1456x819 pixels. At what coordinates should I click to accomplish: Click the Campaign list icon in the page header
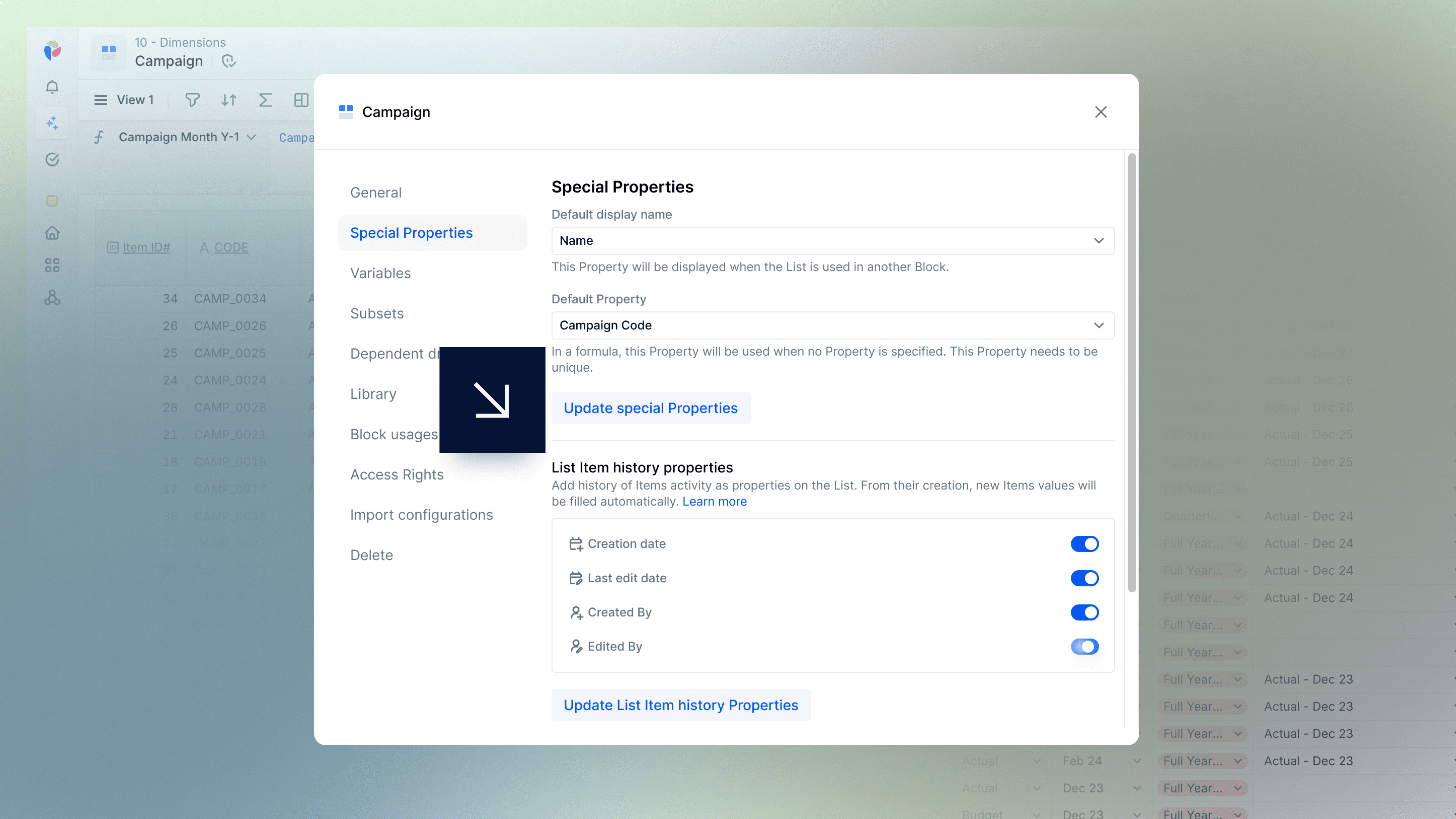[x=108, y=52]
